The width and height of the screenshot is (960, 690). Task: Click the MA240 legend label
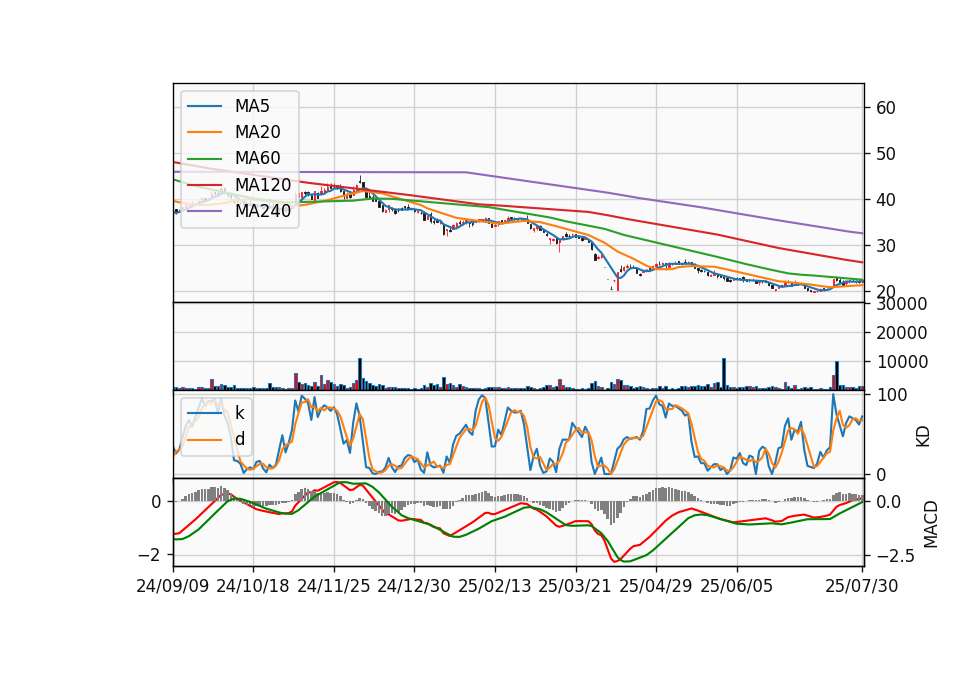click(263, 211)
